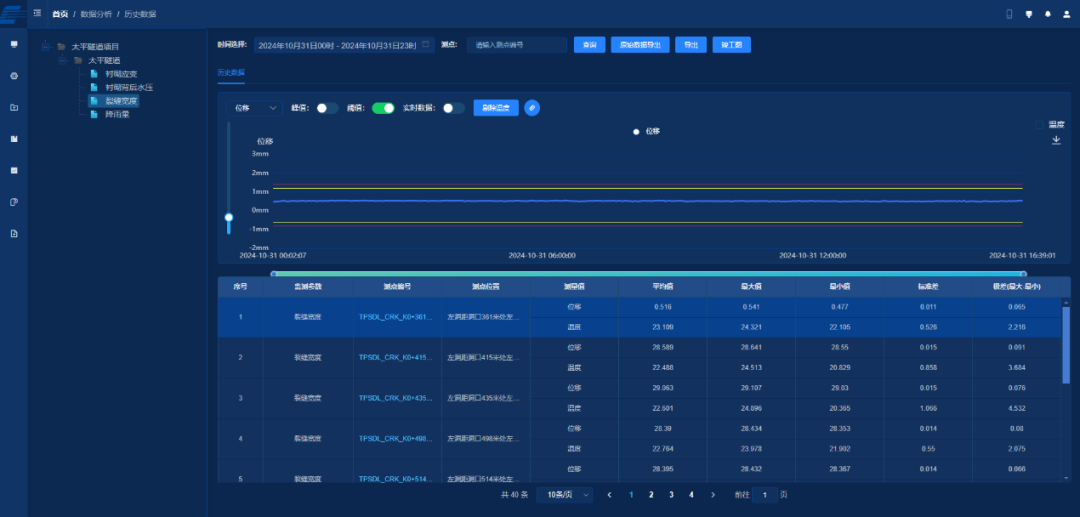This screenshot has width=1080, height=517.
Task: Select the 历史数据 tab
Action: point(231,73)
